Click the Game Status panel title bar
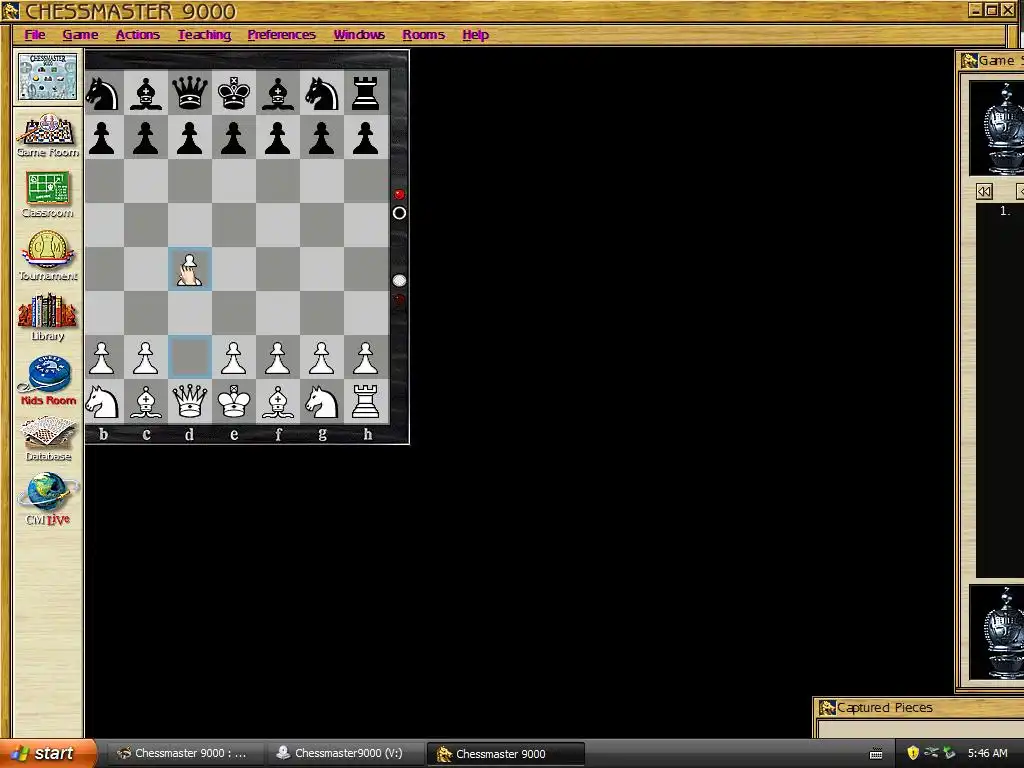 991,61
